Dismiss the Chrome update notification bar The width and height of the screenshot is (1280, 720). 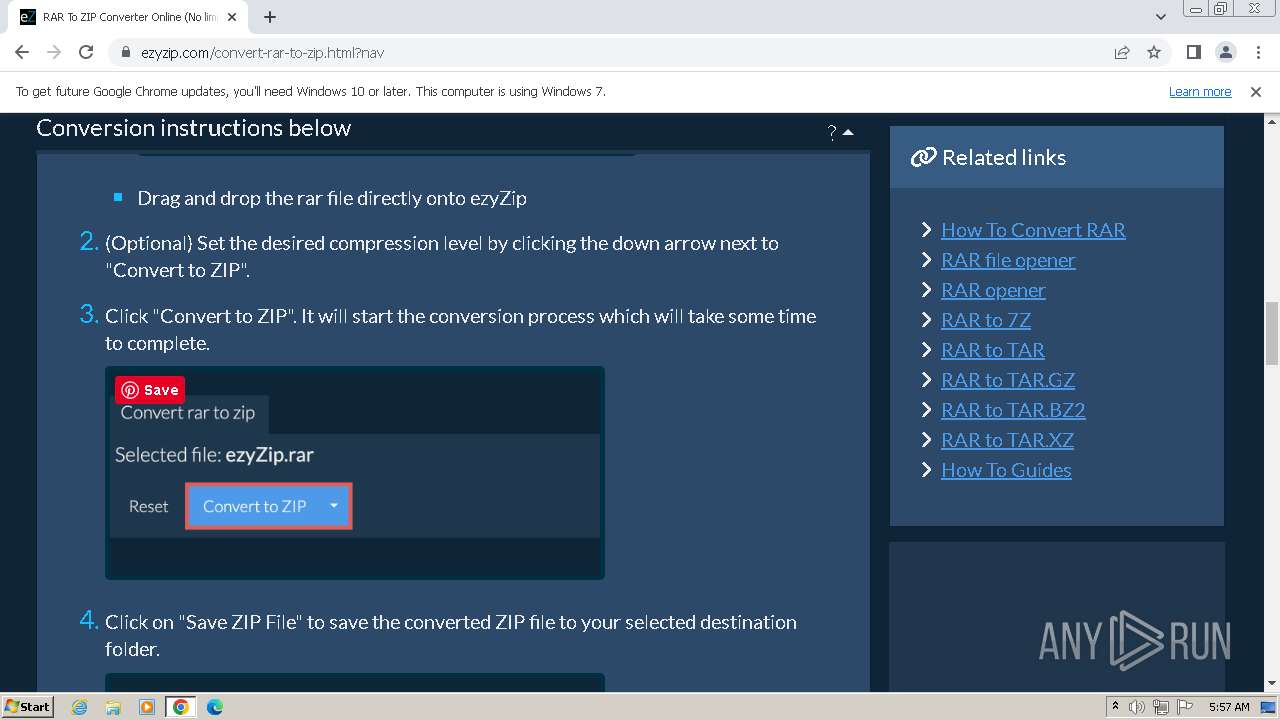1256,91
